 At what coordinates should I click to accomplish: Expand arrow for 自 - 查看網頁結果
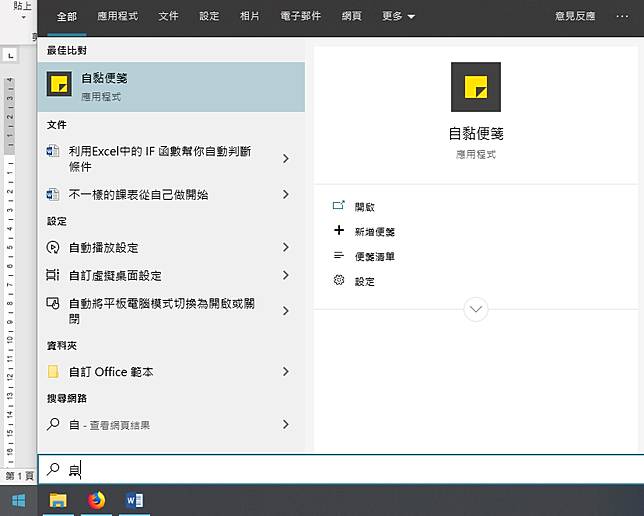pos(286,425)
